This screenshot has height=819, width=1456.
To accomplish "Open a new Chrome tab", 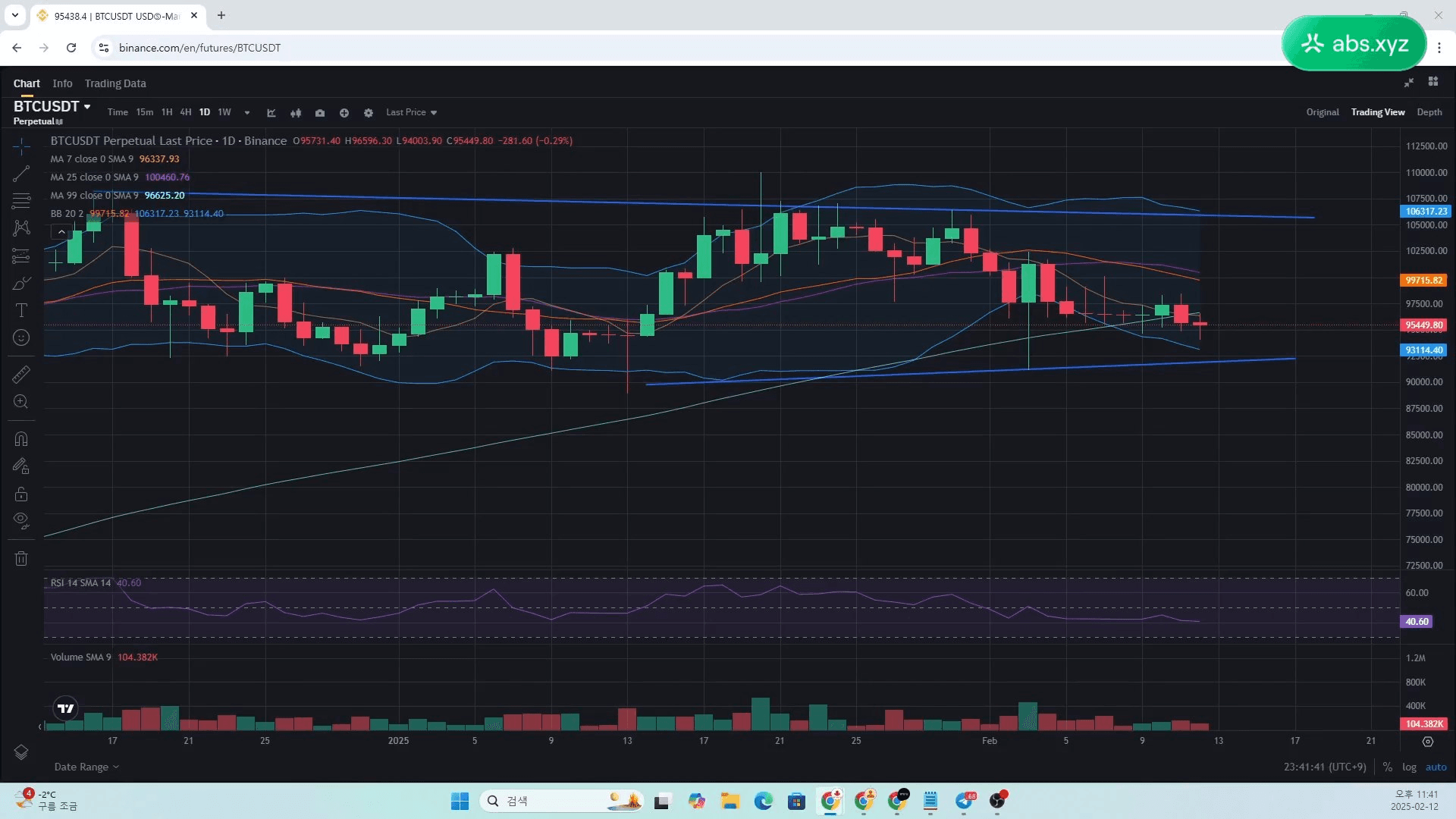I will tap(221, 15).
